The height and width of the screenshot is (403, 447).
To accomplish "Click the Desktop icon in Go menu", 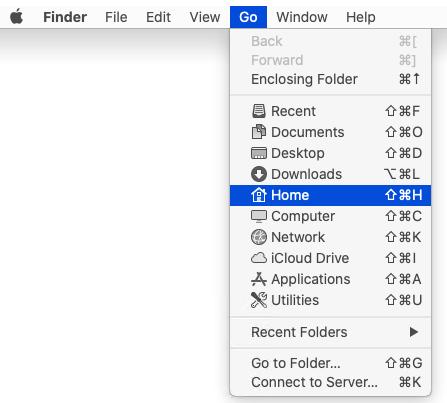I will pyautogui.click(x=259, y=153).
